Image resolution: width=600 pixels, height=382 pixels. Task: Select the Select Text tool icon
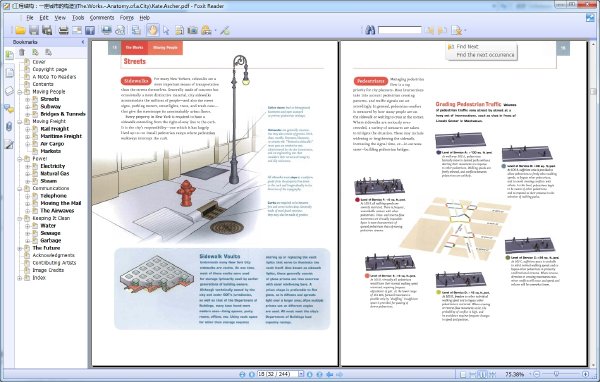pyautogui.click(x=179, y=30)
